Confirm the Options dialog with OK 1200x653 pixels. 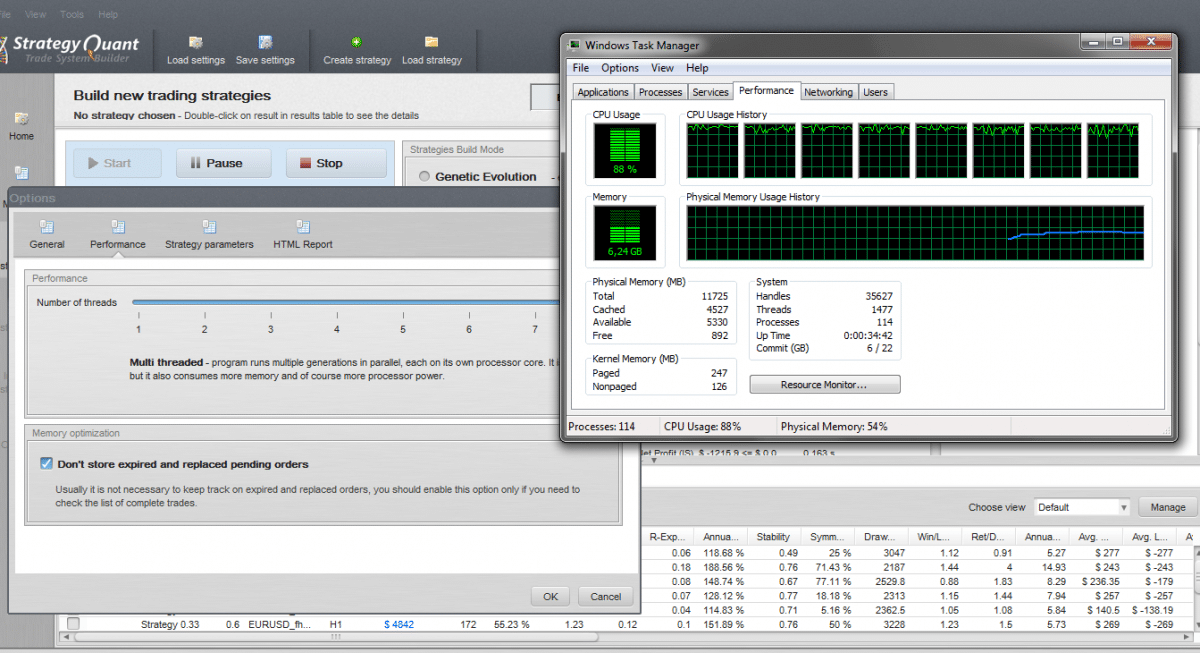coord(550,596)
